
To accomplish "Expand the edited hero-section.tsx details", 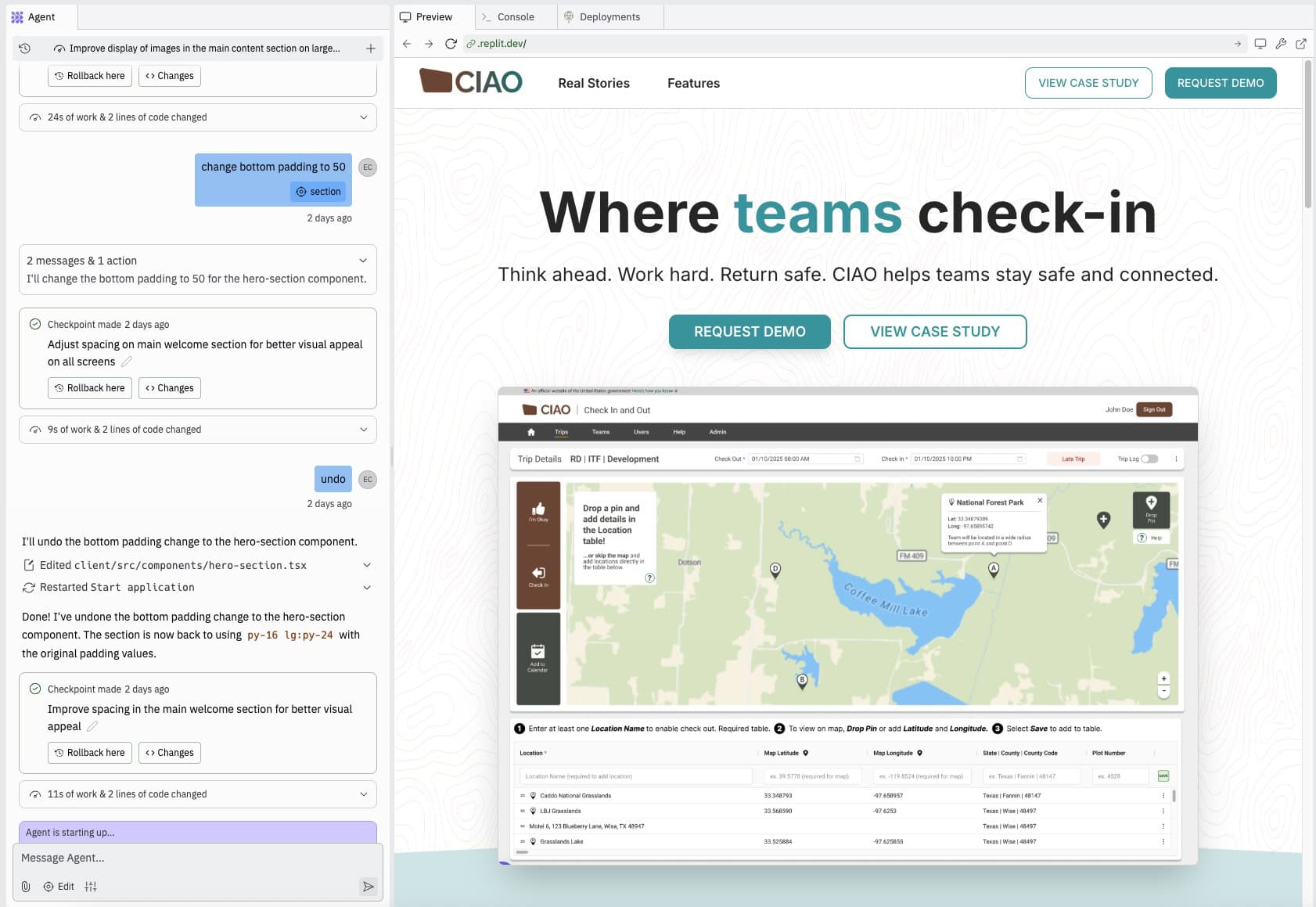I will [367, 565].
